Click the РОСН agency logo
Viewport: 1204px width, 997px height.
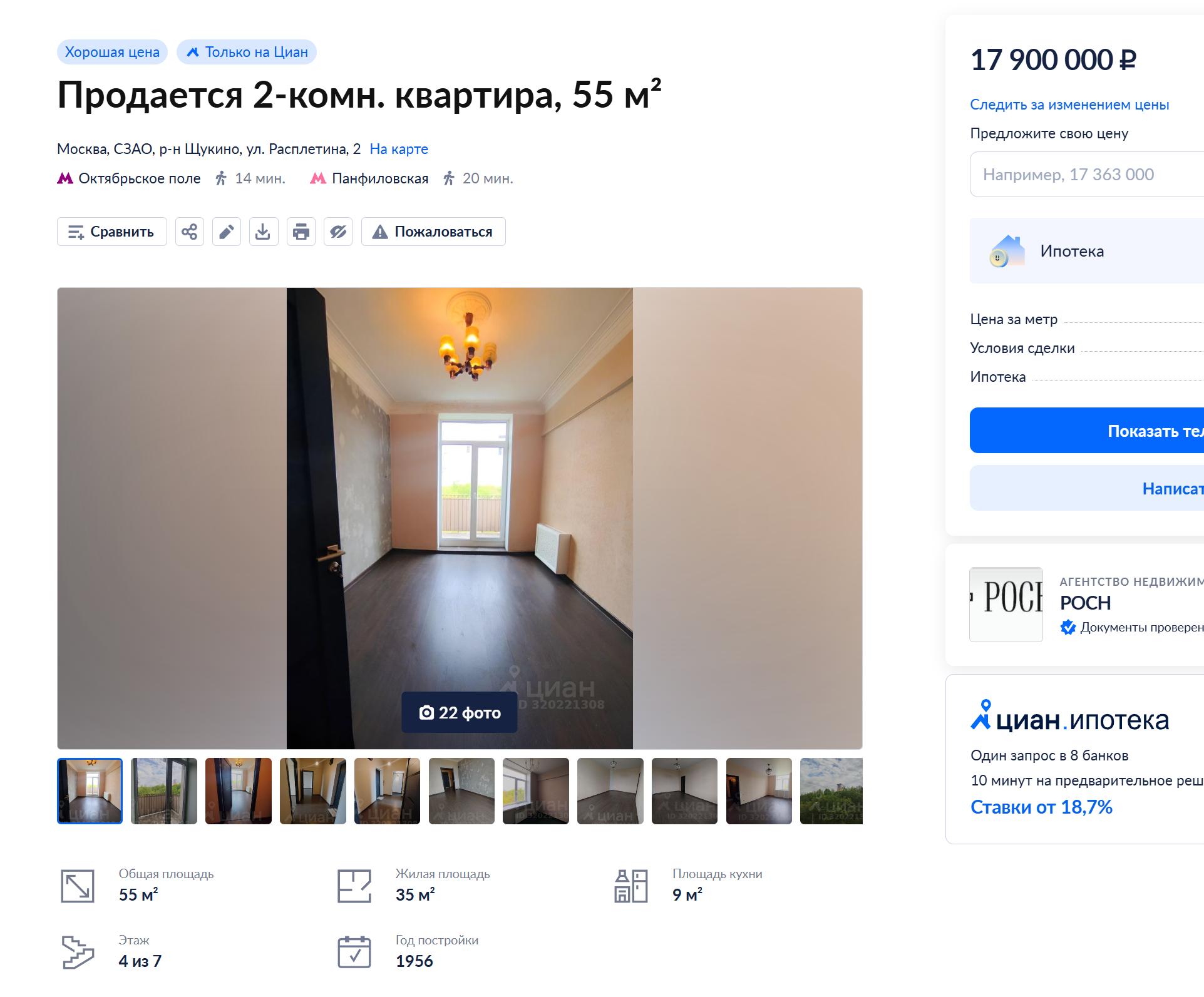(1006, 605)
